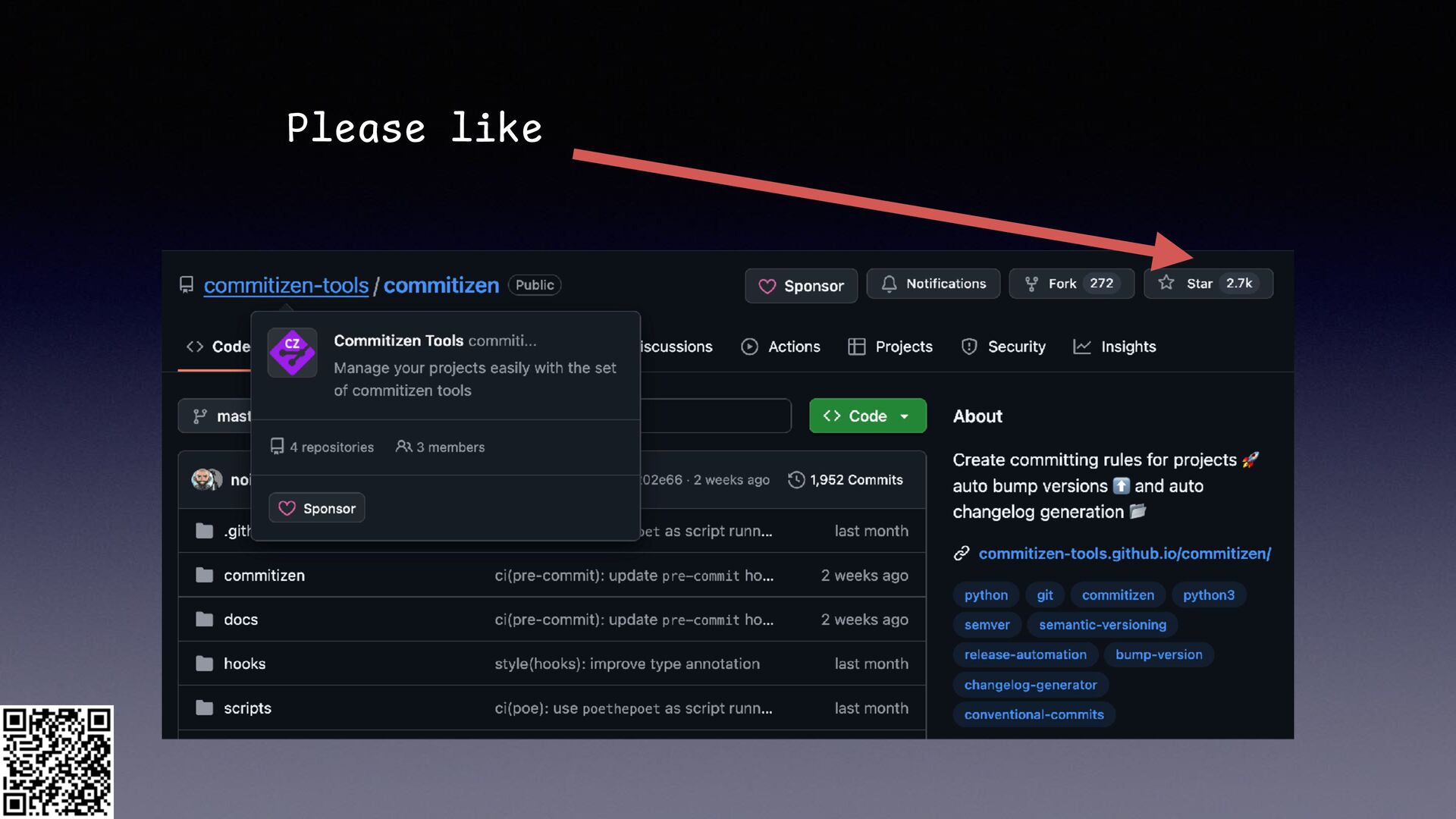Click the QR code image

click(x=57, y=761)
